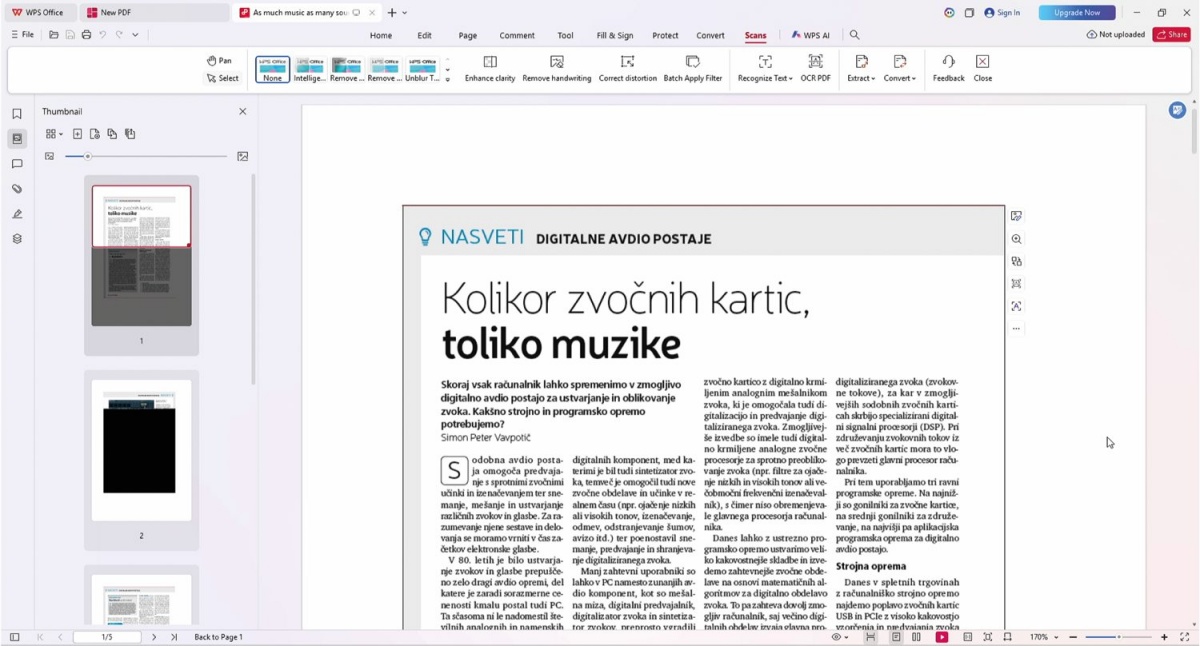Viewport: 1200px width, 646px height.
Task: Open a file with the folder icon
Action: [x=54, y=35]
